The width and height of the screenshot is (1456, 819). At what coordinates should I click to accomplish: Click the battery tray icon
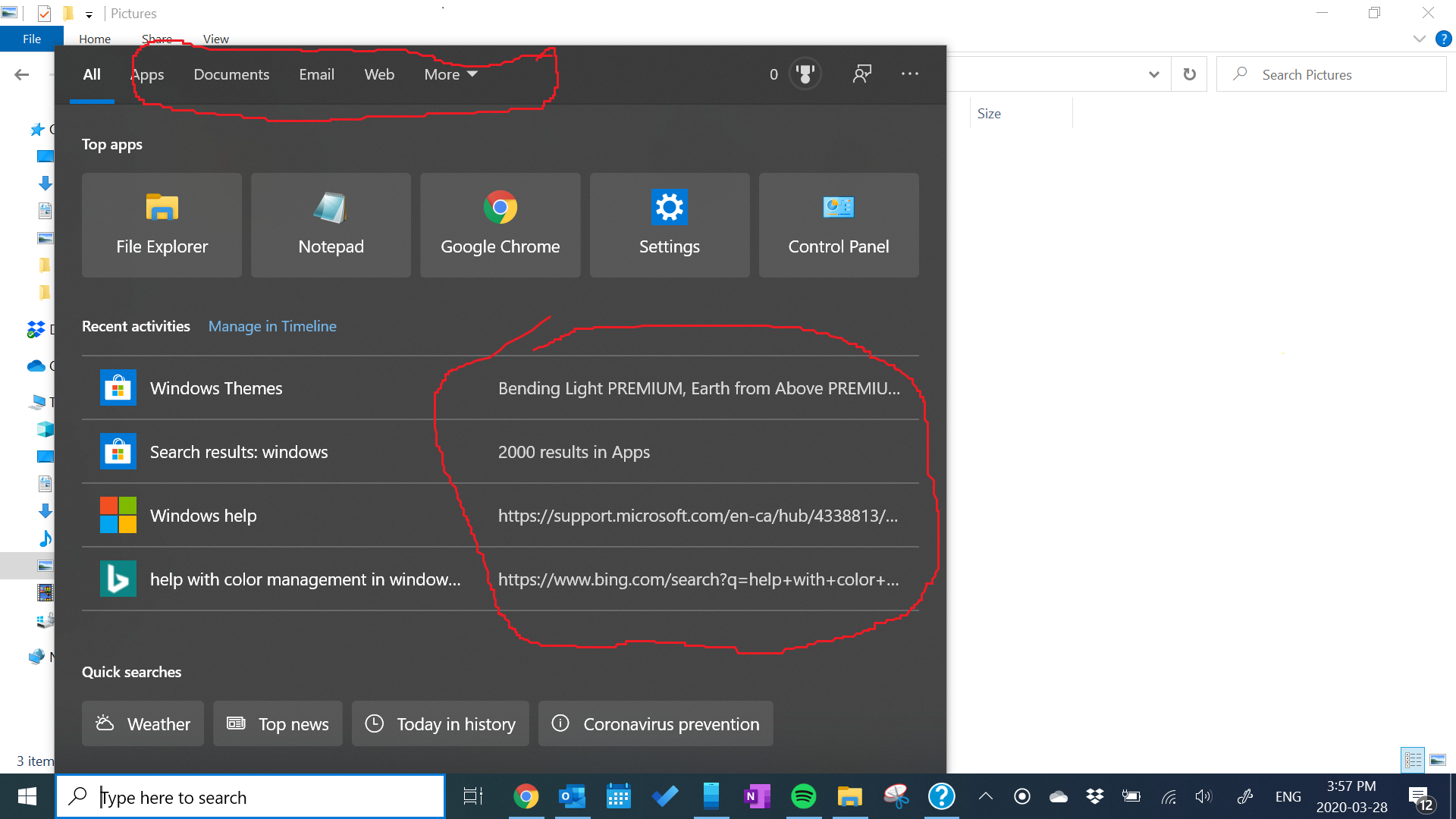(x=1131, y=796)
